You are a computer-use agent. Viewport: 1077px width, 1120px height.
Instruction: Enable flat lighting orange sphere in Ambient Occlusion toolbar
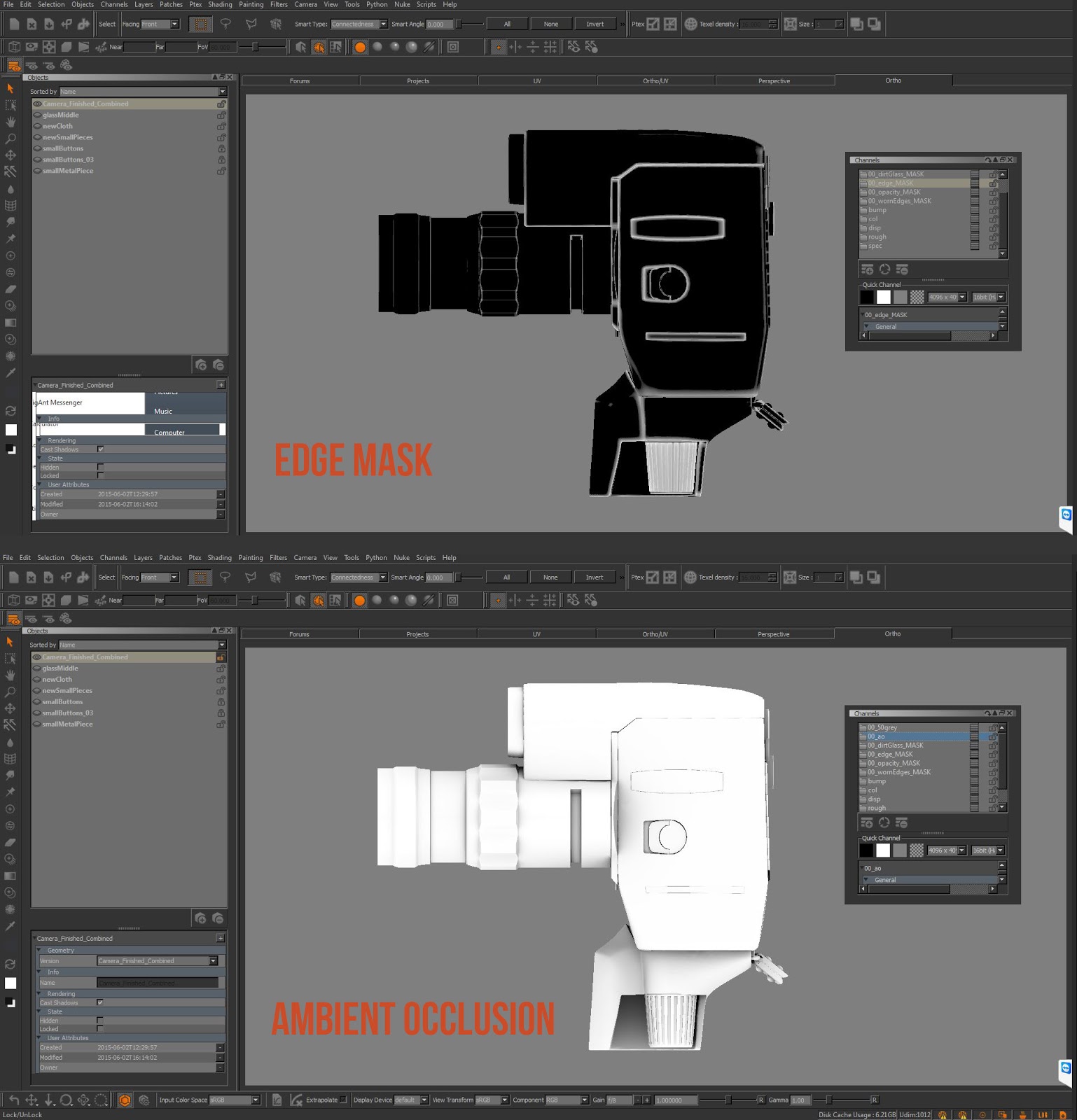[359, 600]
